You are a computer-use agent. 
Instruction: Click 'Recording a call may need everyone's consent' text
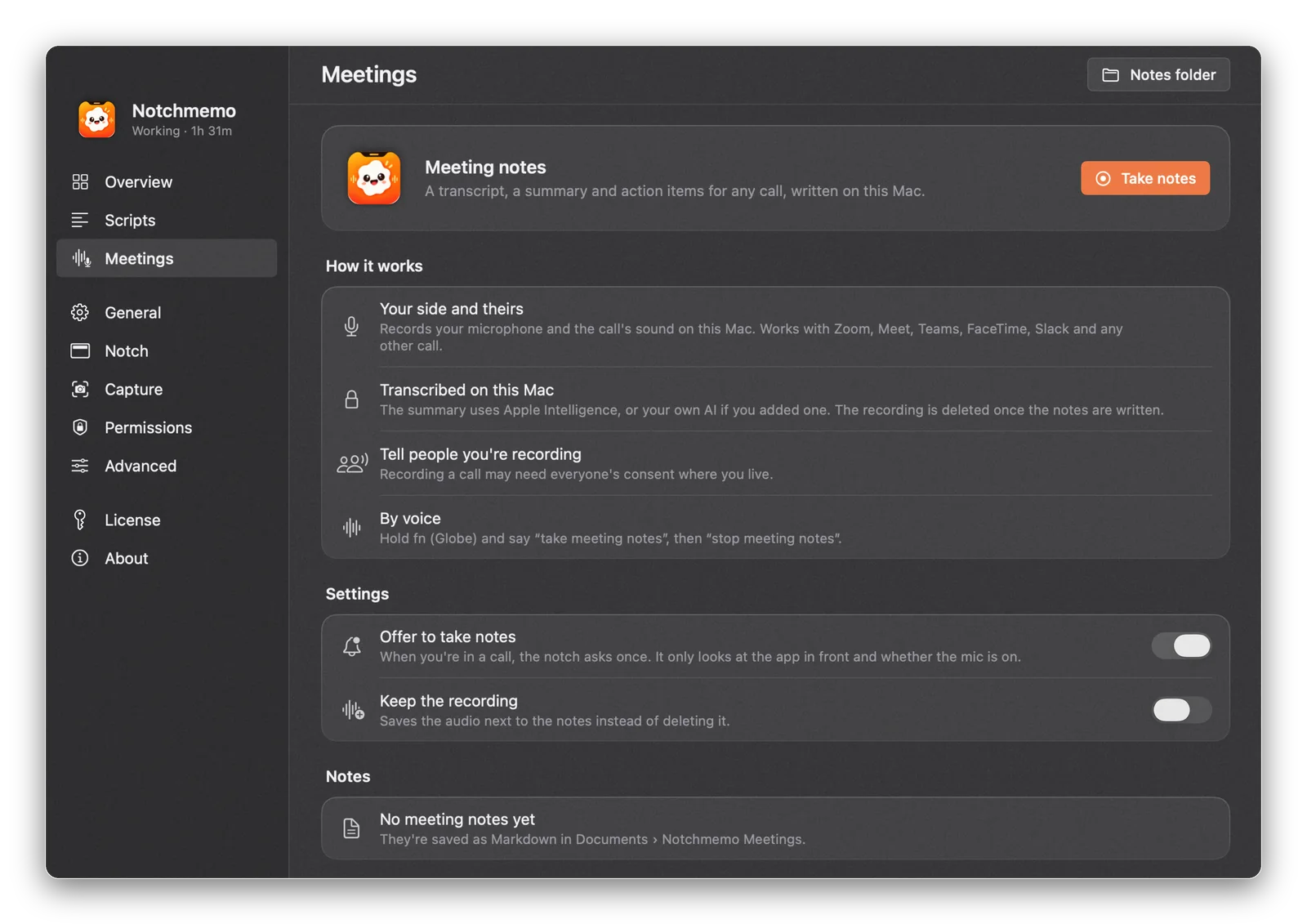[576, 474]
